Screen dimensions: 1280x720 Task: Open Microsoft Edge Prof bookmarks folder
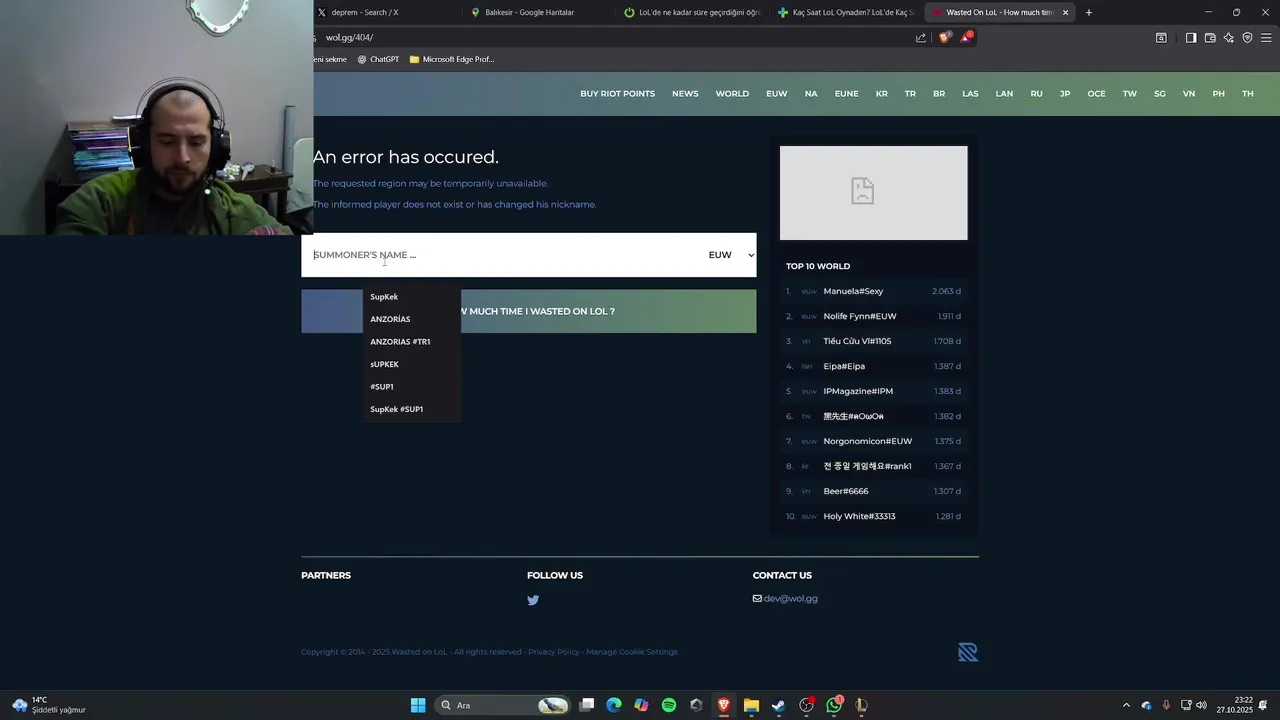tap(452, 59)
